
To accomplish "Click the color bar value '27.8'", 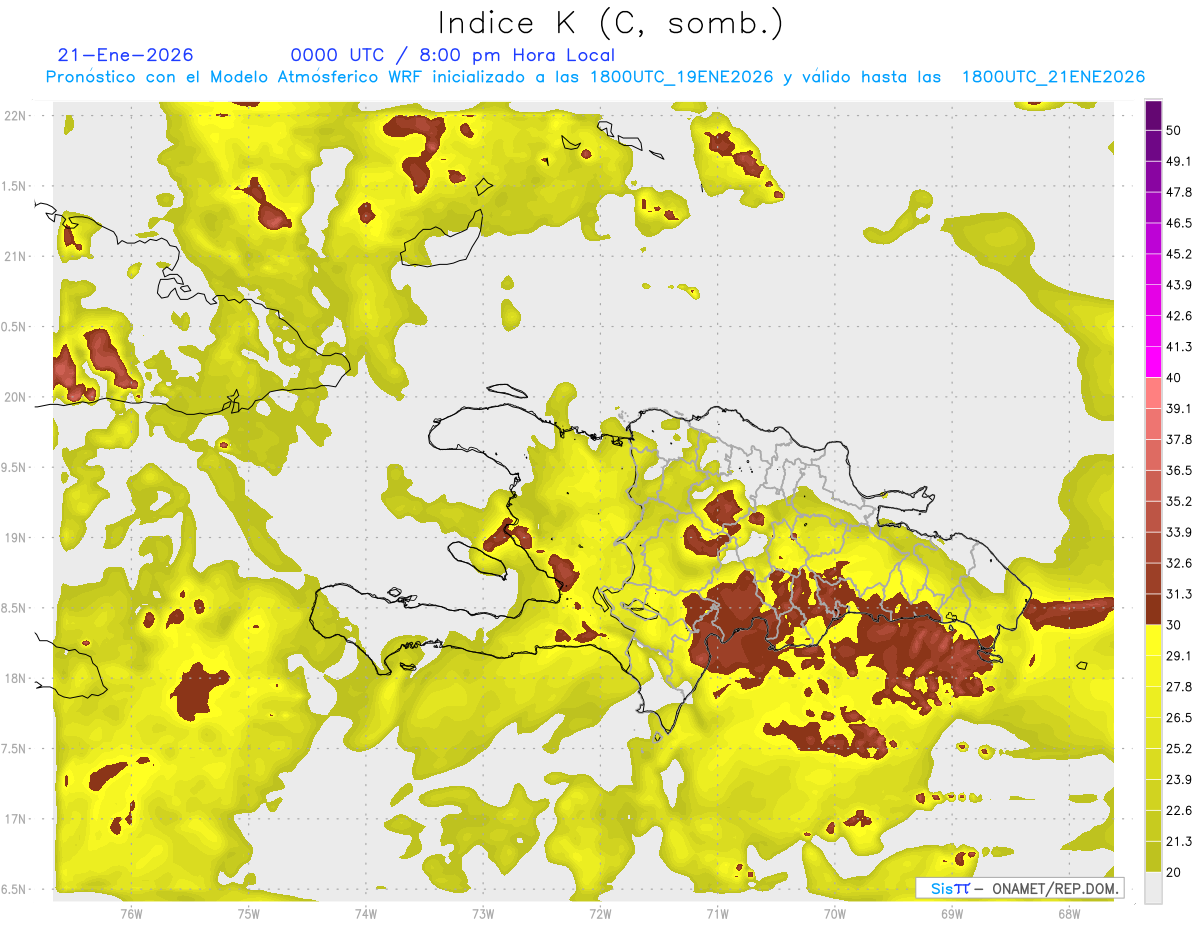I will click(1178, 687).
